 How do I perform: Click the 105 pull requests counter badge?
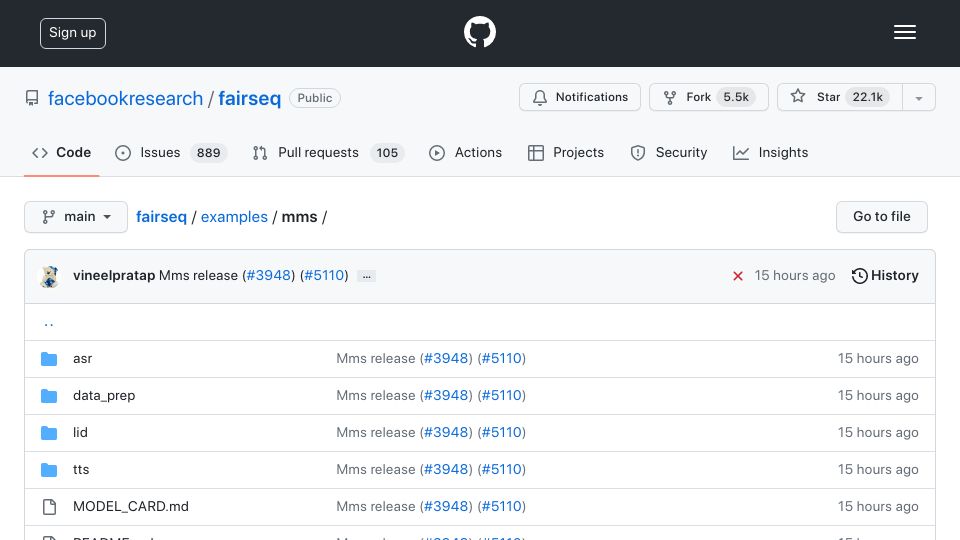tap(387, 152)
